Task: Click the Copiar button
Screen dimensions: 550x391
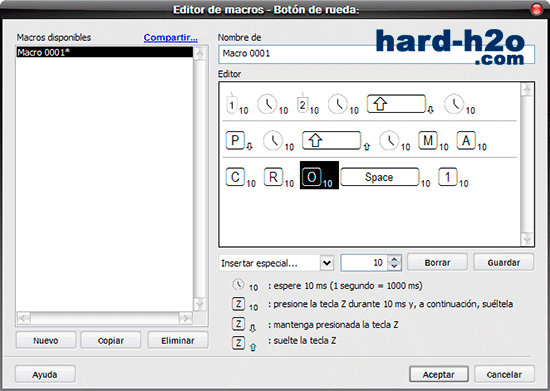Action: (111, 340)
